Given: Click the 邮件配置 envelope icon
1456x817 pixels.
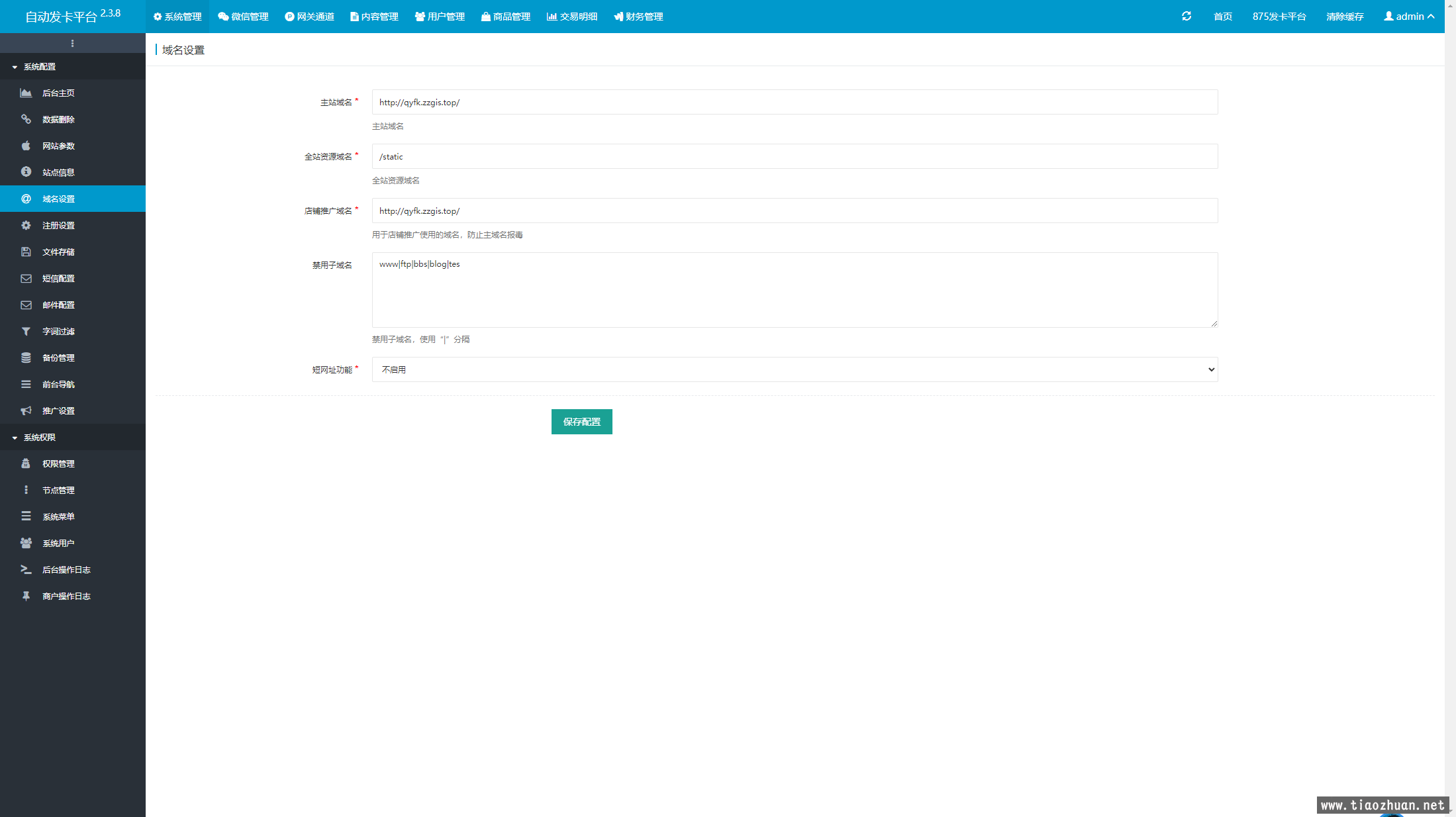Looking at the screenshot, I should [x=26, y=305].
